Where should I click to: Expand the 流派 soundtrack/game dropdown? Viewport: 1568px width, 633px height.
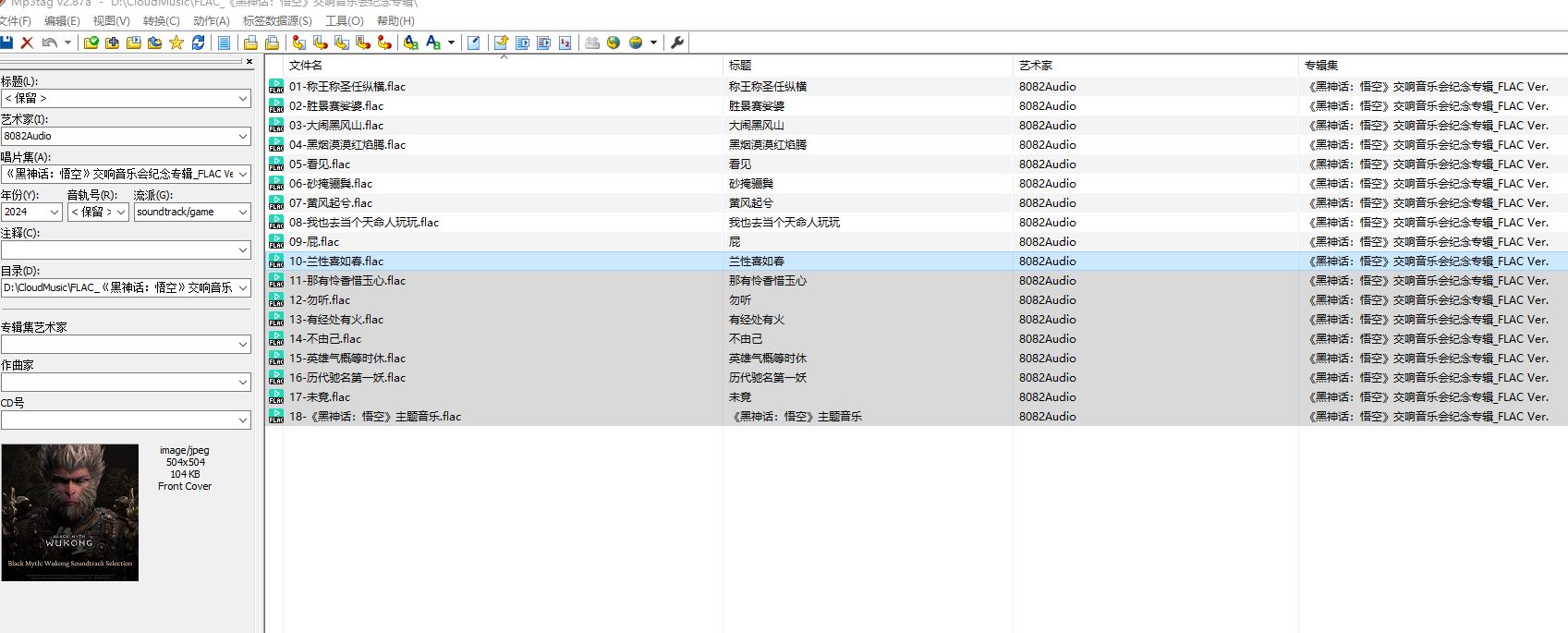click(x=243, y=212)
